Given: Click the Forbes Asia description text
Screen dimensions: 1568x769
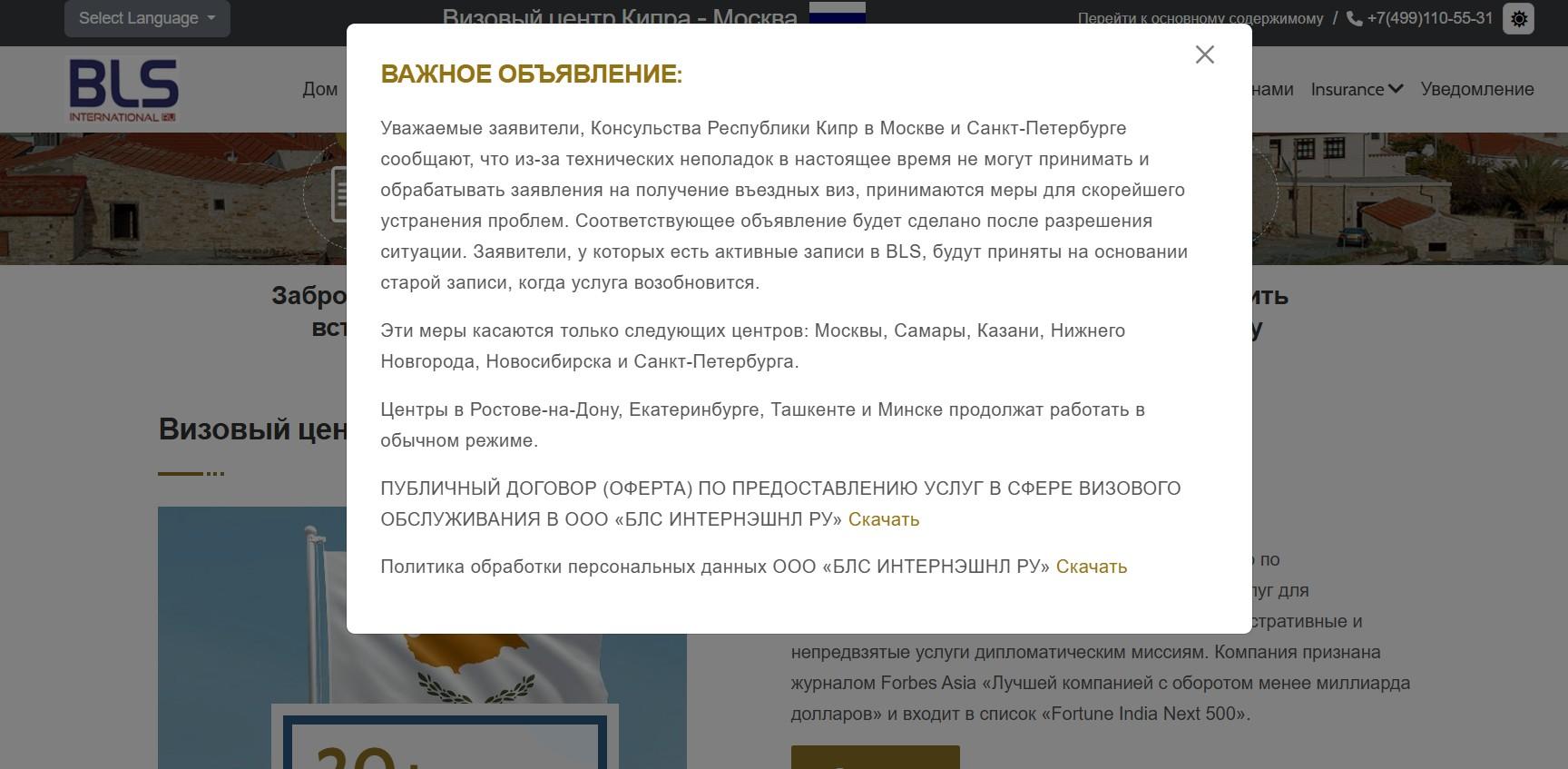Looking at the screenshot, I should [x=1101, y=683].
